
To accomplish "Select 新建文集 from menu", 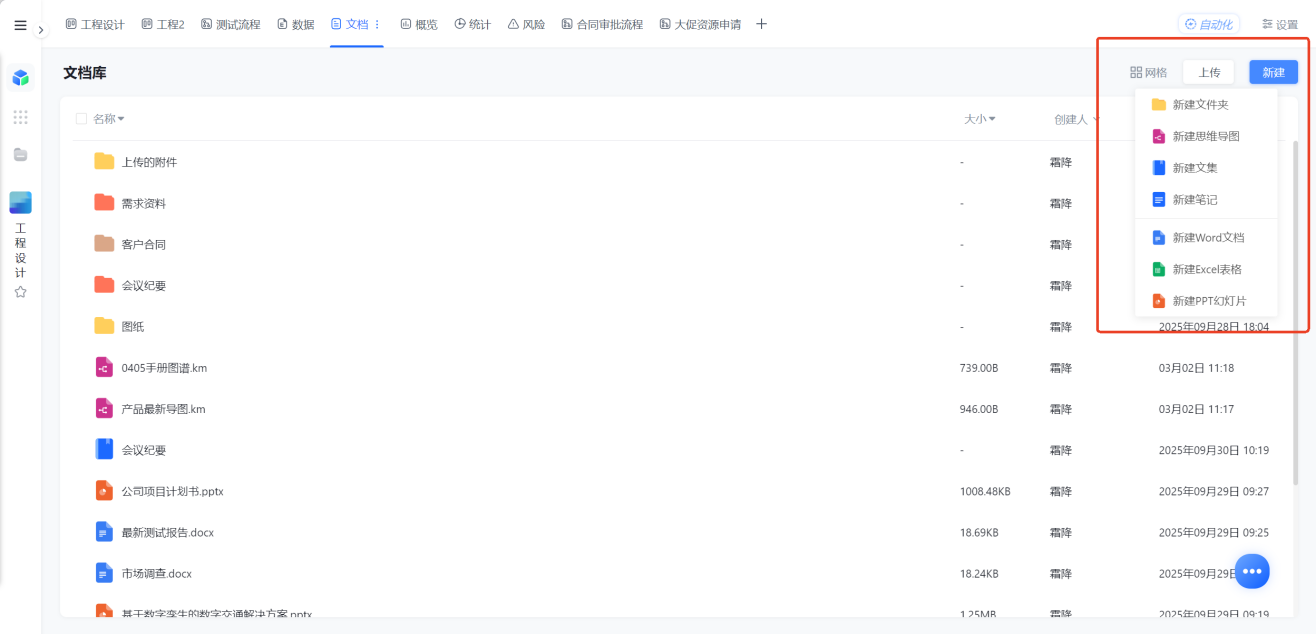I will [x=1206, y=168].
